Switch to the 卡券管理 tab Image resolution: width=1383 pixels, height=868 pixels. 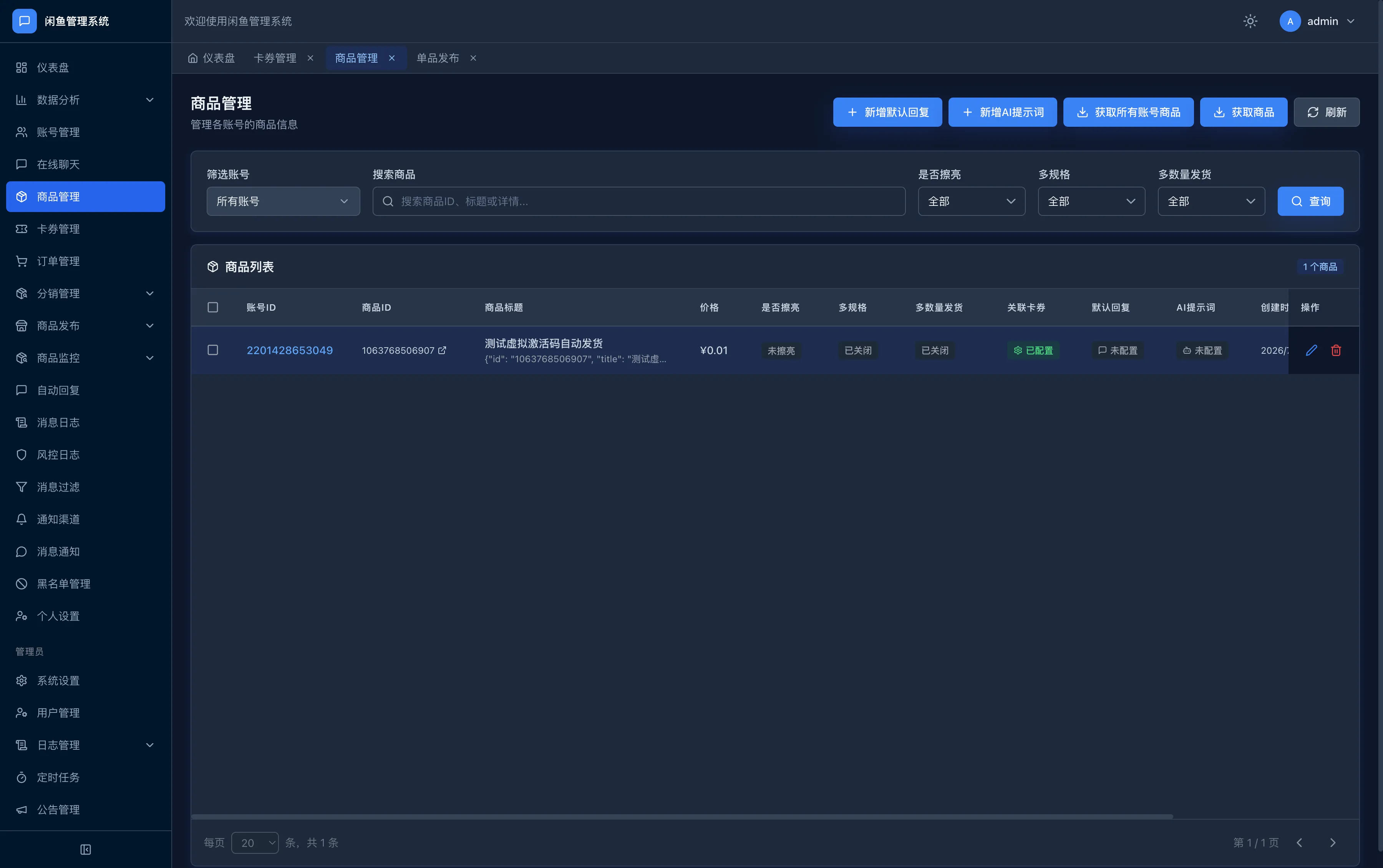click(275, 58)
